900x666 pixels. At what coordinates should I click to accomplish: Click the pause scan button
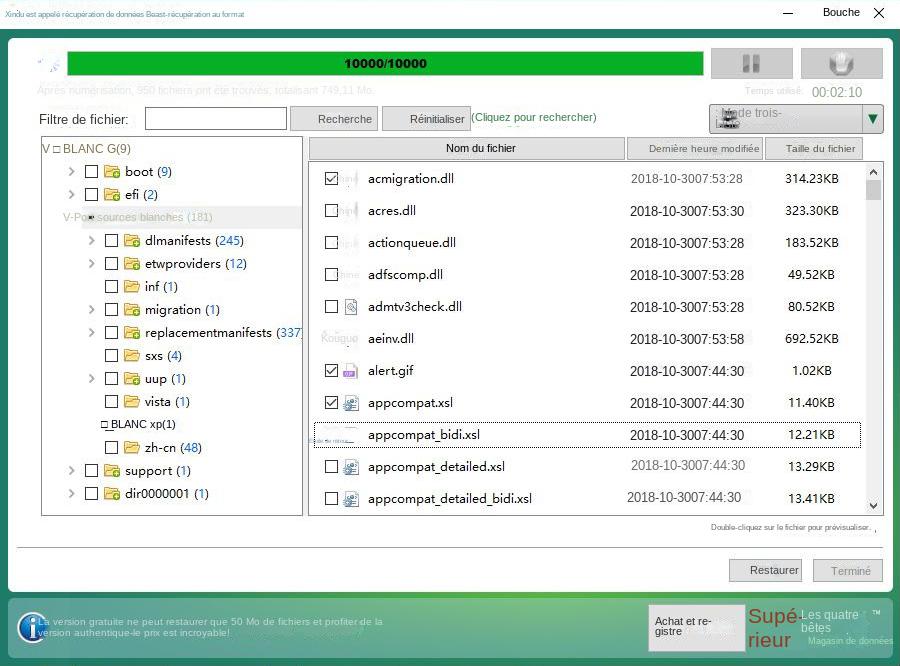751,64
